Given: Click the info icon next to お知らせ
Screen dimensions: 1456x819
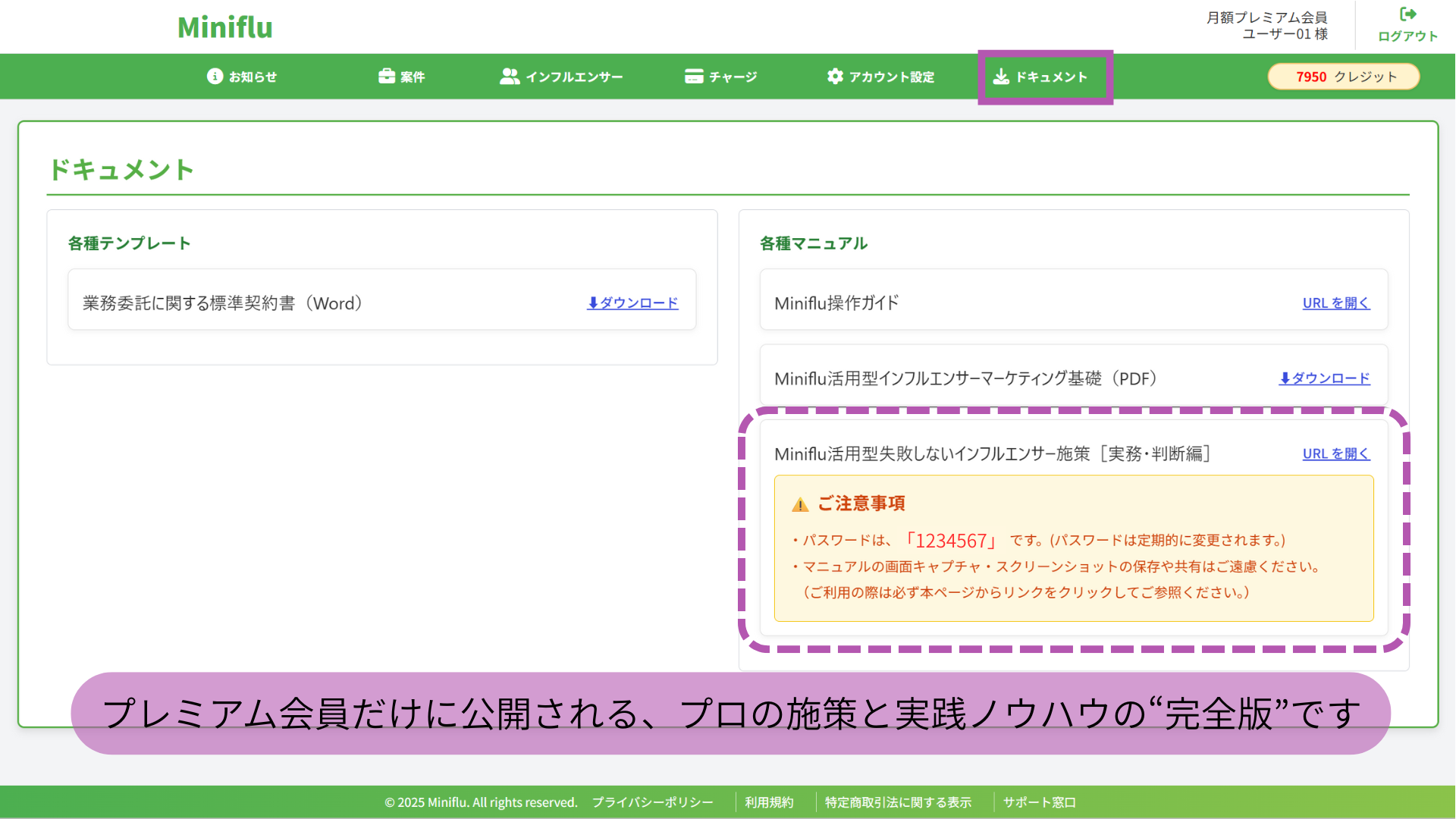Looking at the screenshot, I should [x=214, y=76].
